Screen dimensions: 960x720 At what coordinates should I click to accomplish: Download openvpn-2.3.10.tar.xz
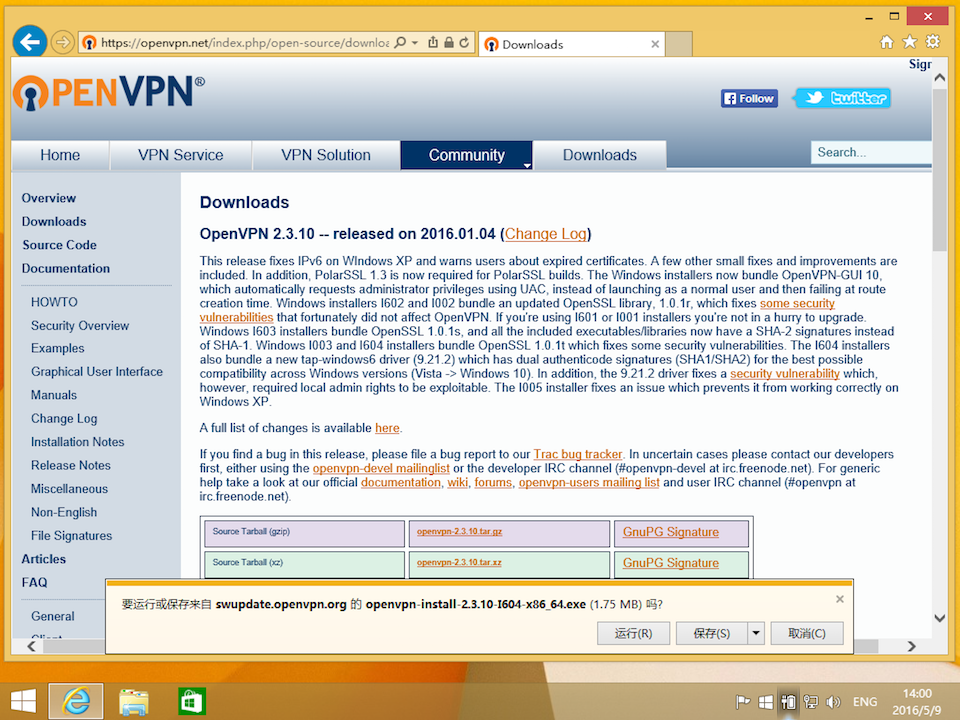pos(459,562)
